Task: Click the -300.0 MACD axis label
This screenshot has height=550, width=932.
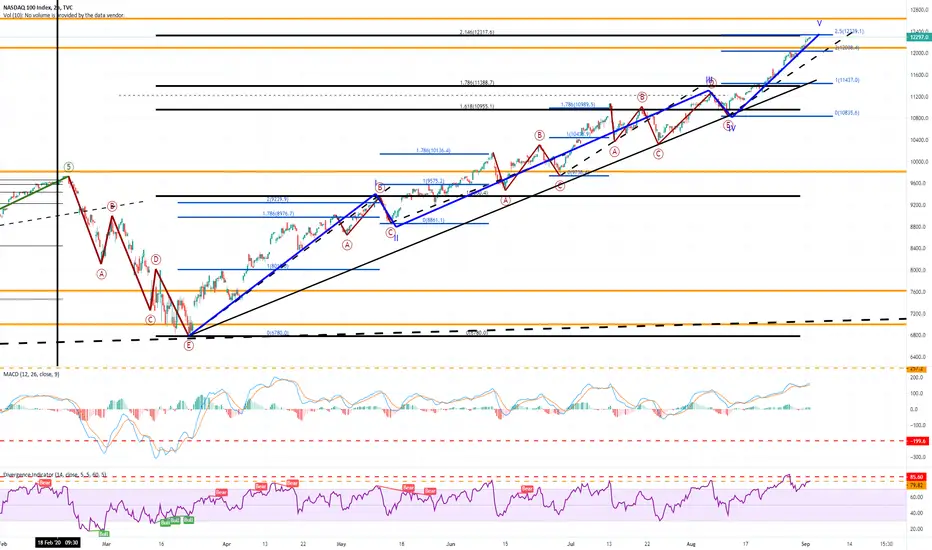Action: click(916, 457)
